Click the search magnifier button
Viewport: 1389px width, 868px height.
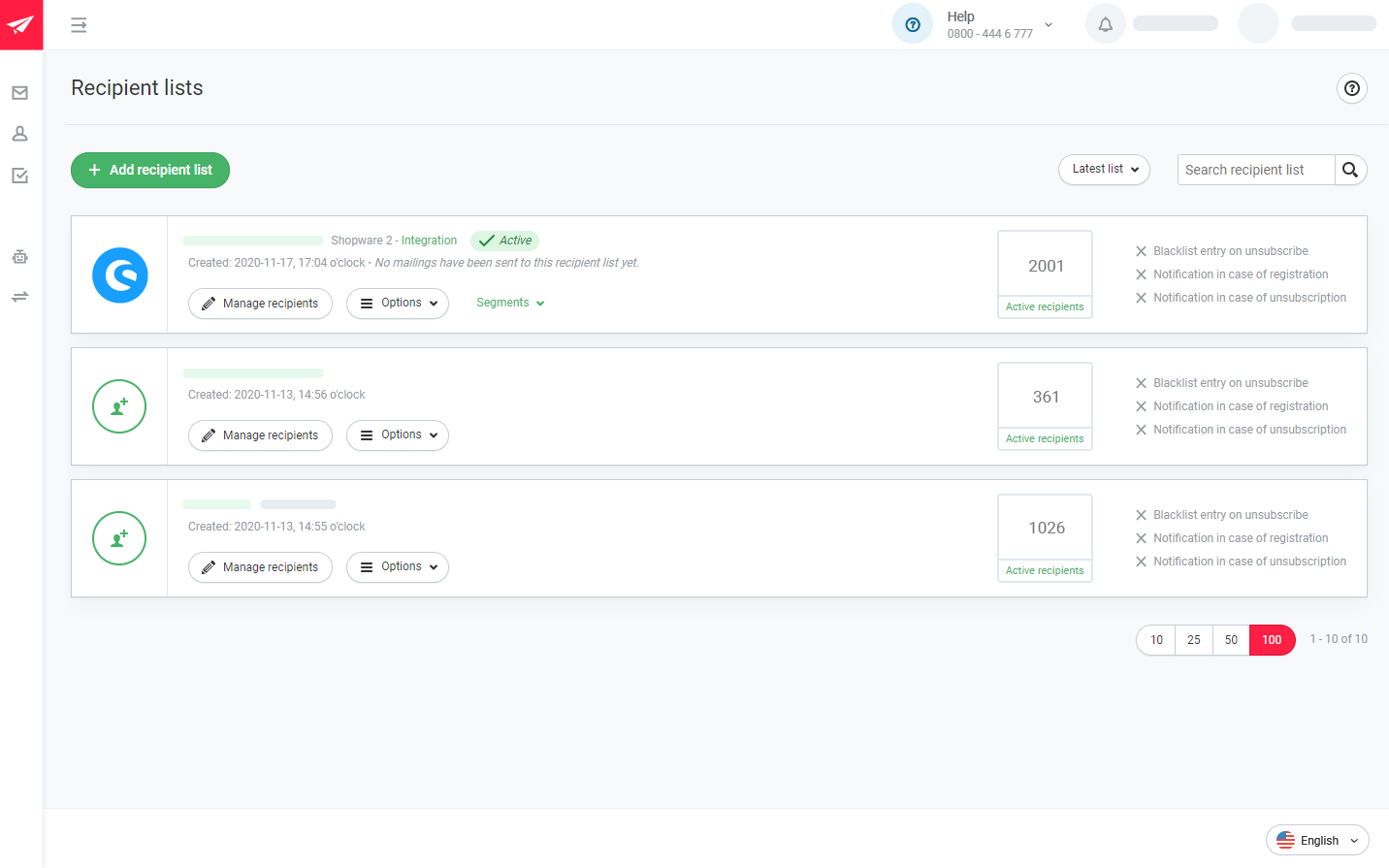1350,170
